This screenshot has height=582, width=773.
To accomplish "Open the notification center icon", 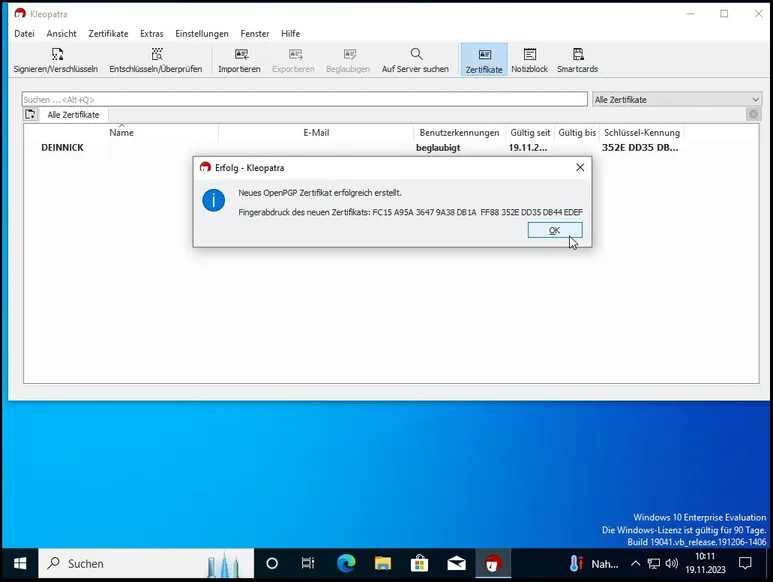I will coord(745,563).
